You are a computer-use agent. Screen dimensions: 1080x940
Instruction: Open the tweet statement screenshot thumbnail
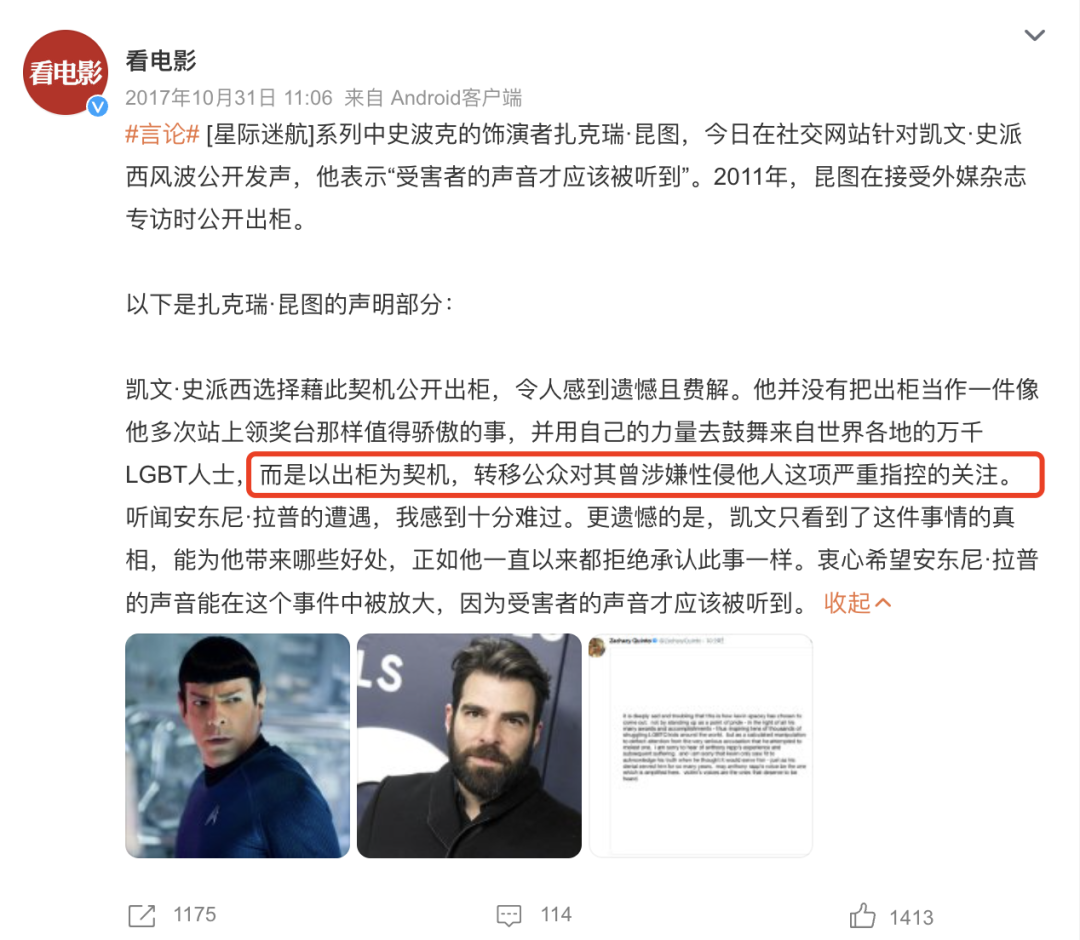coord(700,745)
